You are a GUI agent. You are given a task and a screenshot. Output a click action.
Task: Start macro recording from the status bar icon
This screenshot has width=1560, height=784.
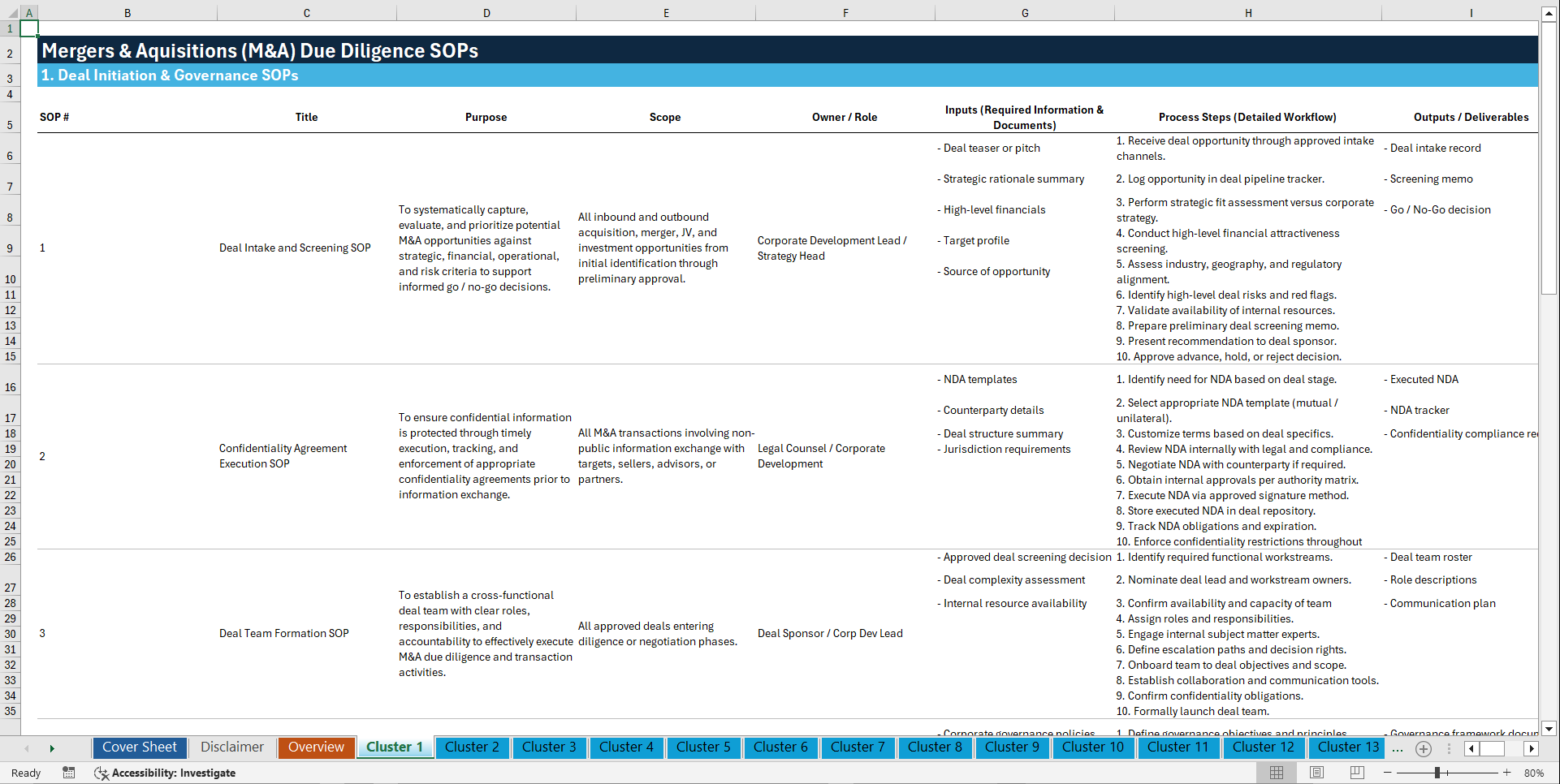pos(69,773)
